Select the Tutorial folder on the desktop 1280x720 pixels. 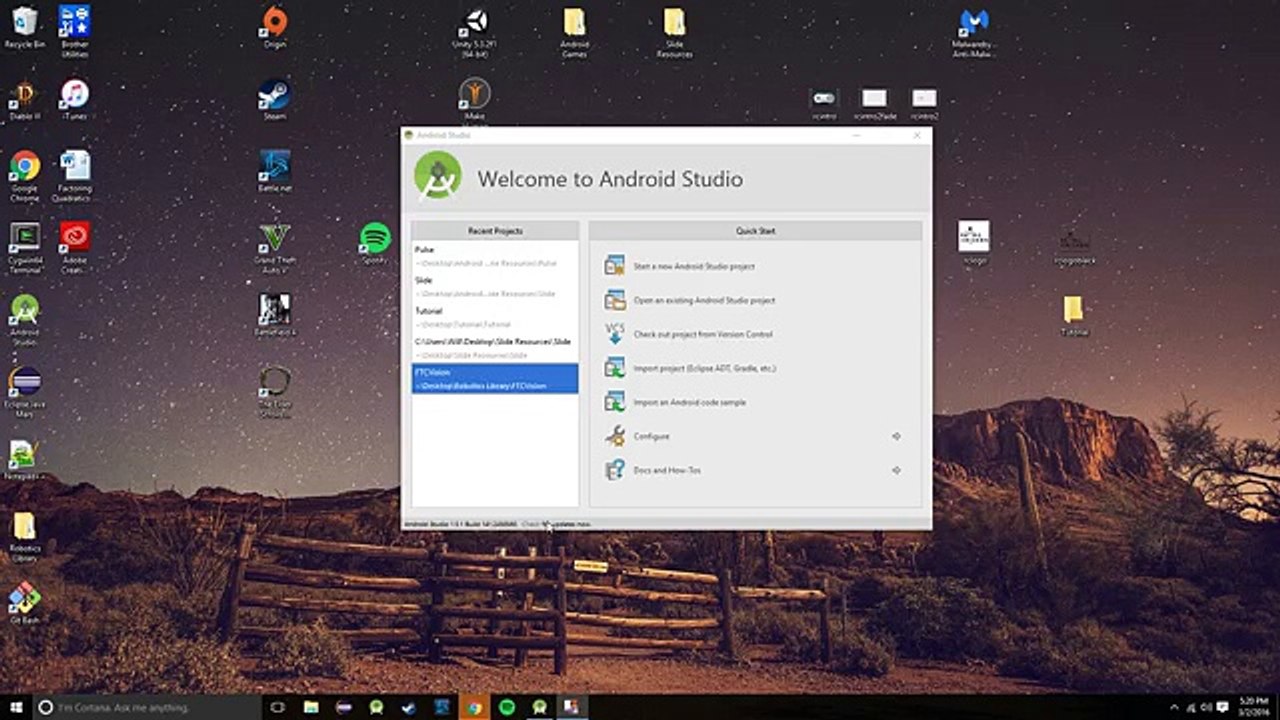point(1074,315)
